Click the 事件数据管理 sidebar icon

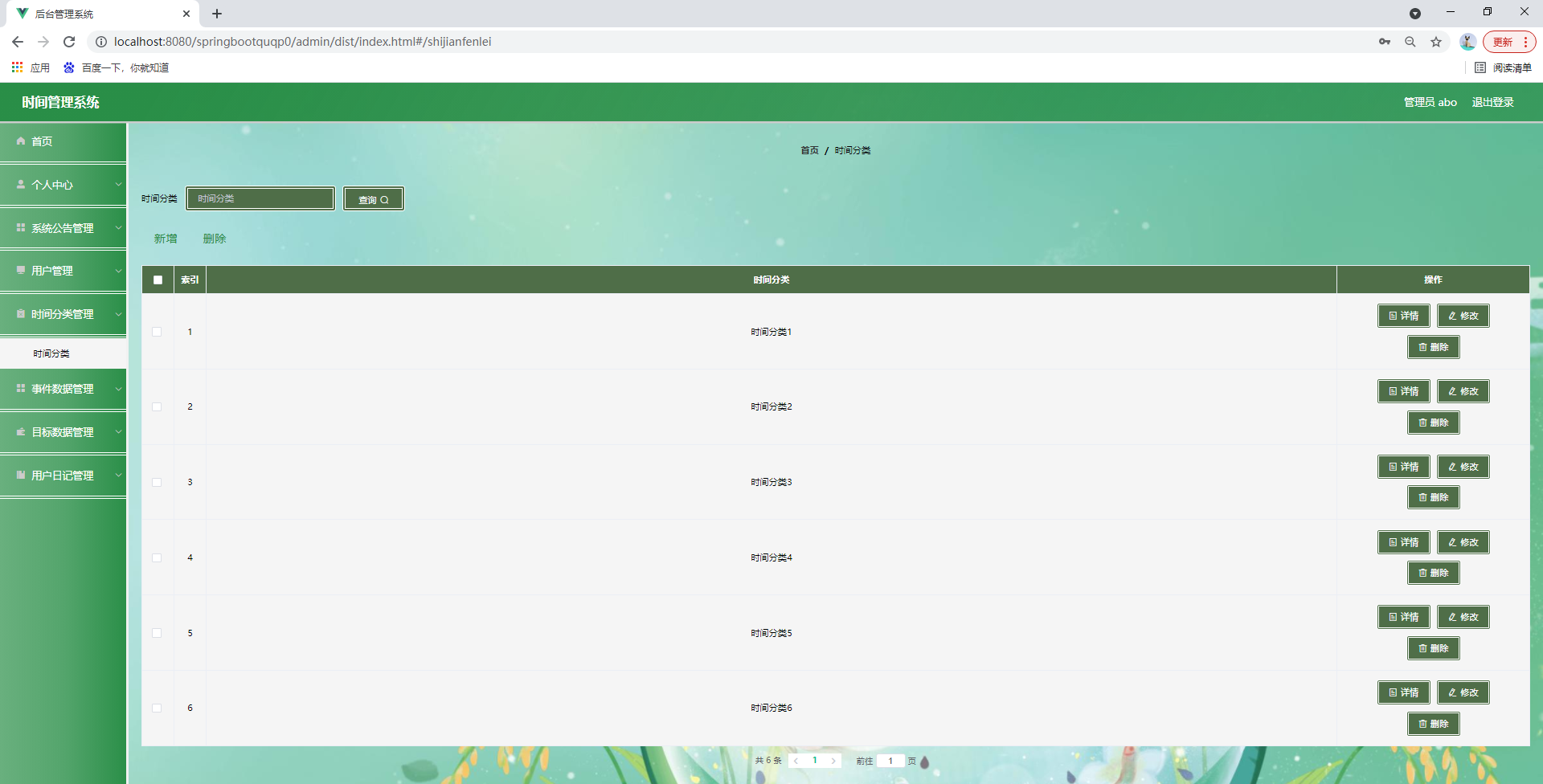[x=19, y=389]
